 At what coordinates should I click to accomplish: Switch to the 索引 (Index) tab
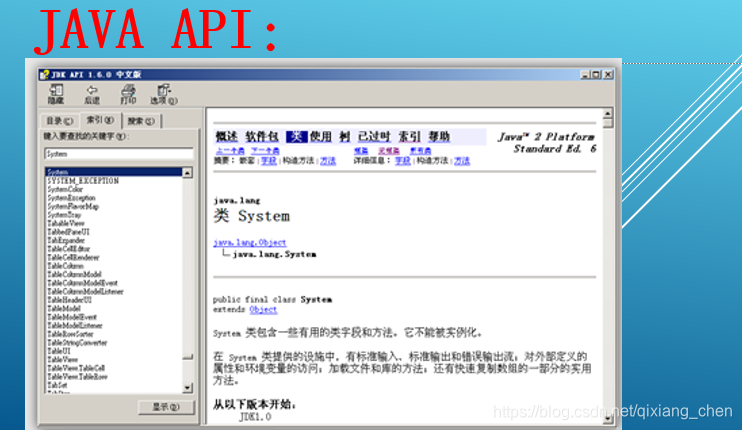click(100, 120)
